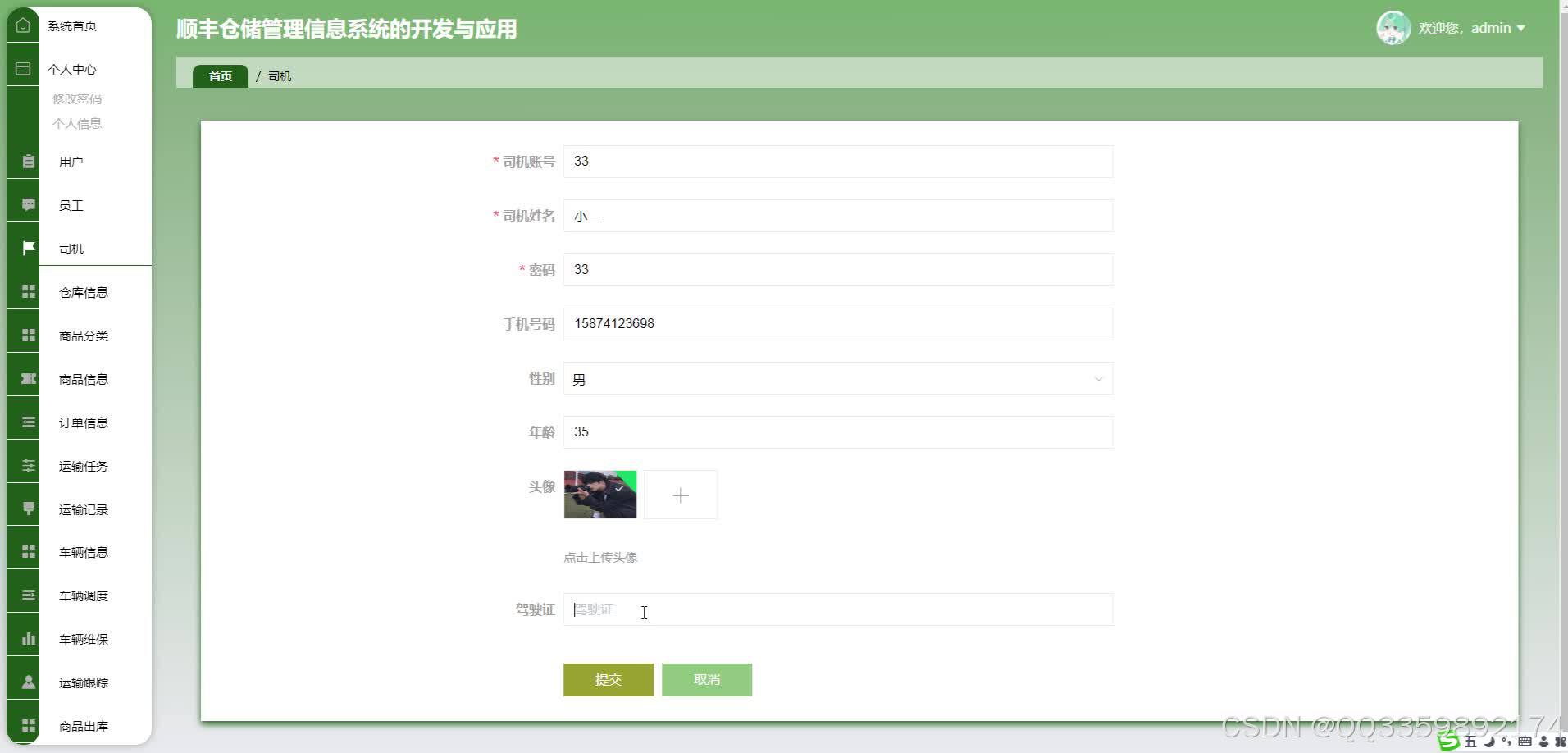Image resolution: width=1568 pixels, height=753 pixels.
Task: Click the home icon beside 系统首页
Action: click(x=23, y=25)
